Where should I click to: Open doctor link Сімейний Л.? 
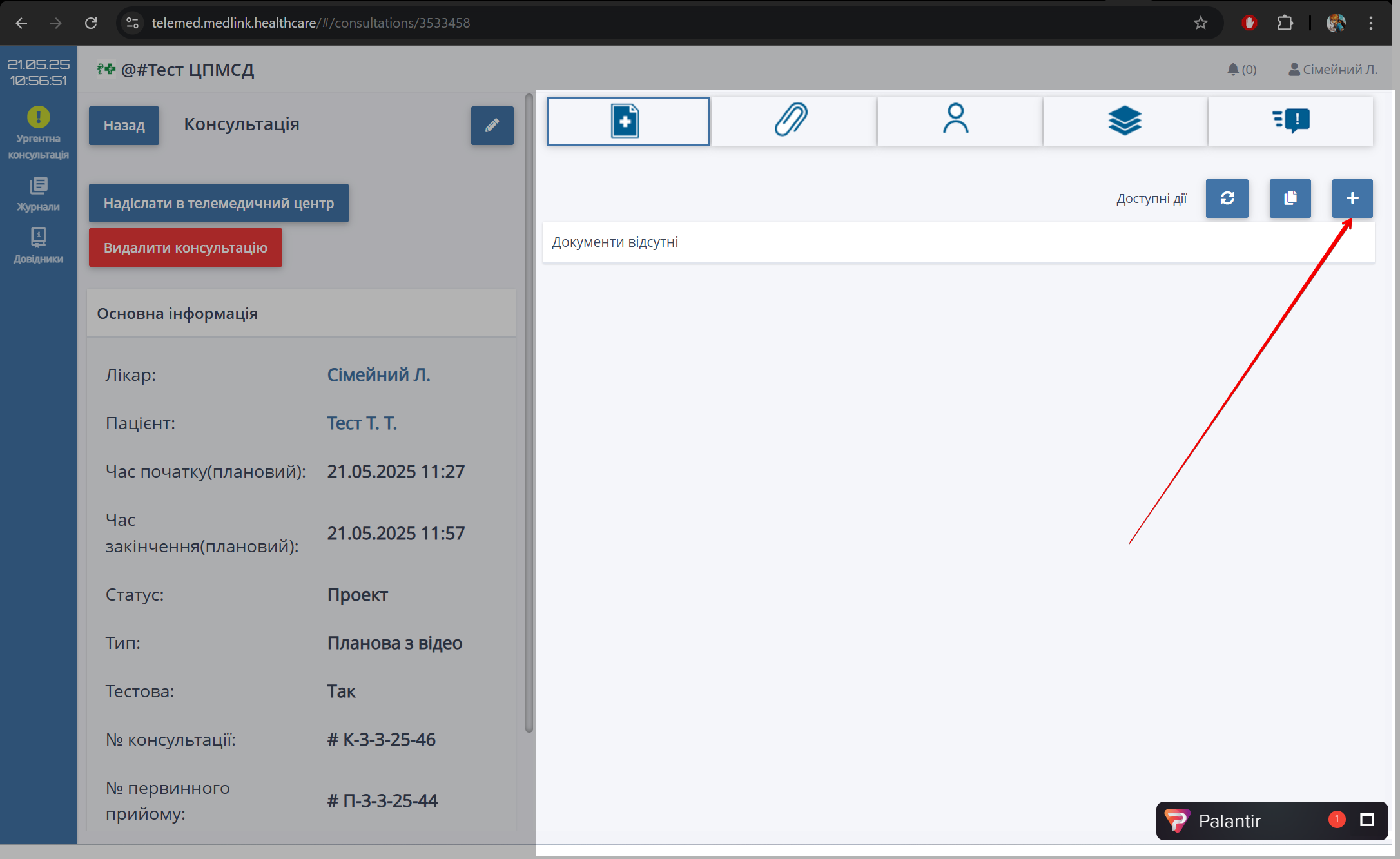click(378, 374)
